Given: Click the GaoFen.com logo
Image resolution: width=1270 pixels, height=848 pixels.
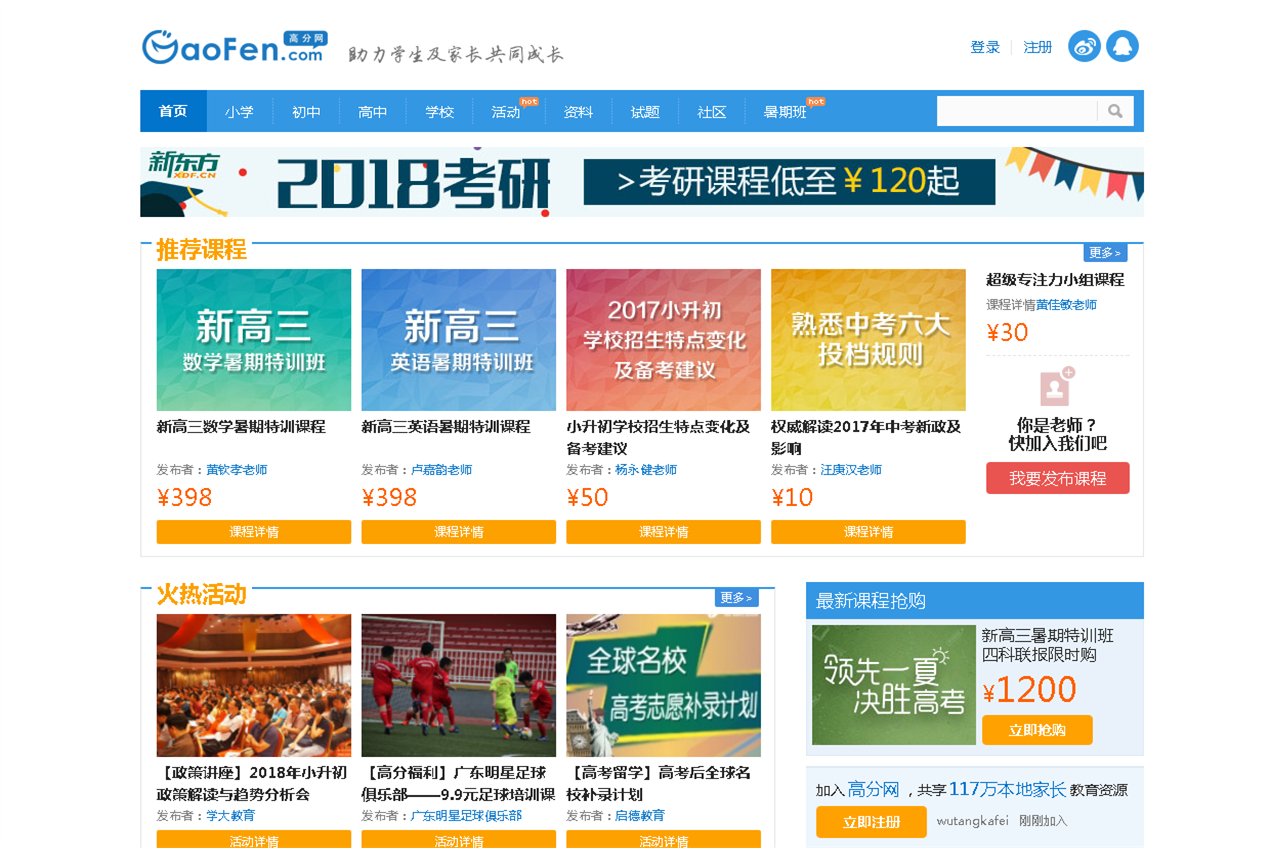Looking at the screenshot, I should pos(234,47).
